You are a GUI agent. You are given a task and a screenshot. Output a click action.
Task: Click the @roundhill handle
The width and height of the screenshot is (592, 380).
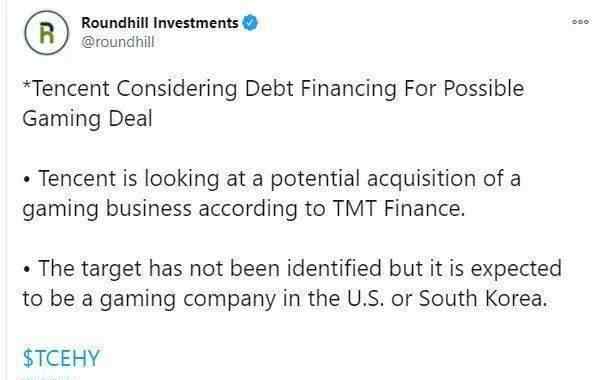[x=118, y=42]
